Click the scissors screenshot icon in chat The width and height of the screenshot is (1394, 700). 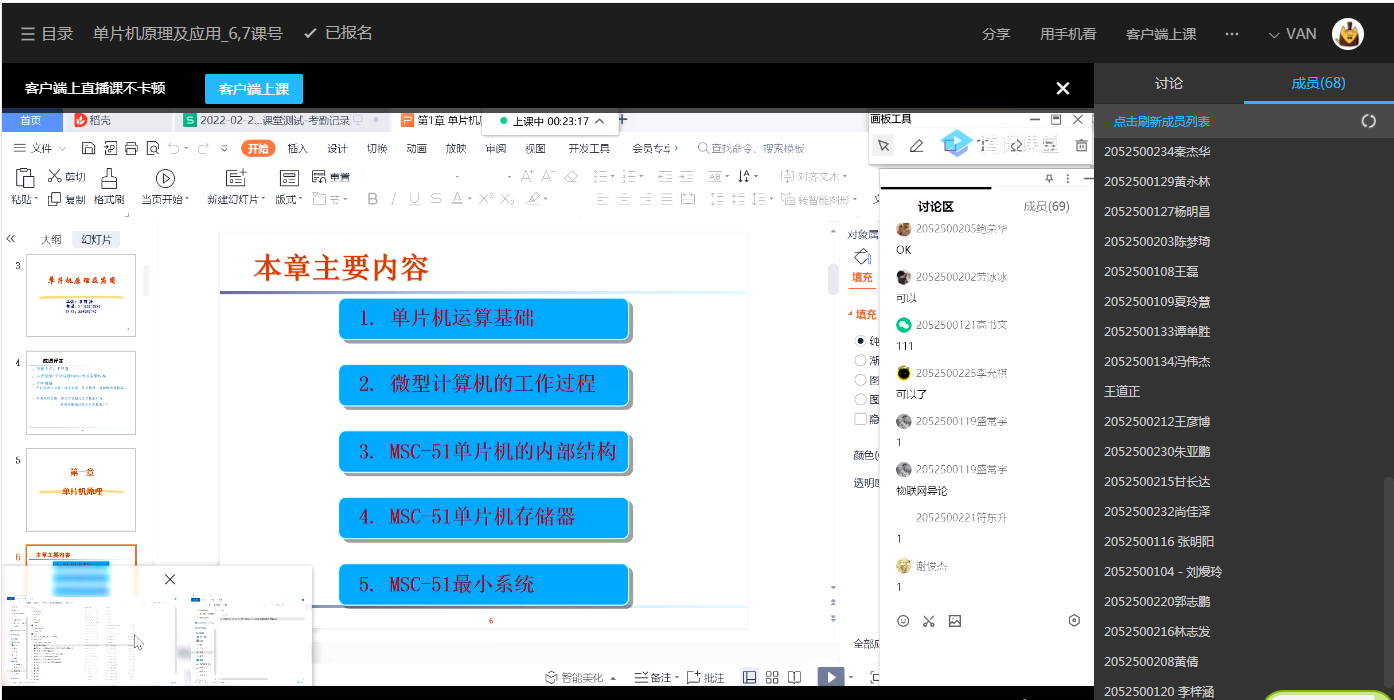929,621
